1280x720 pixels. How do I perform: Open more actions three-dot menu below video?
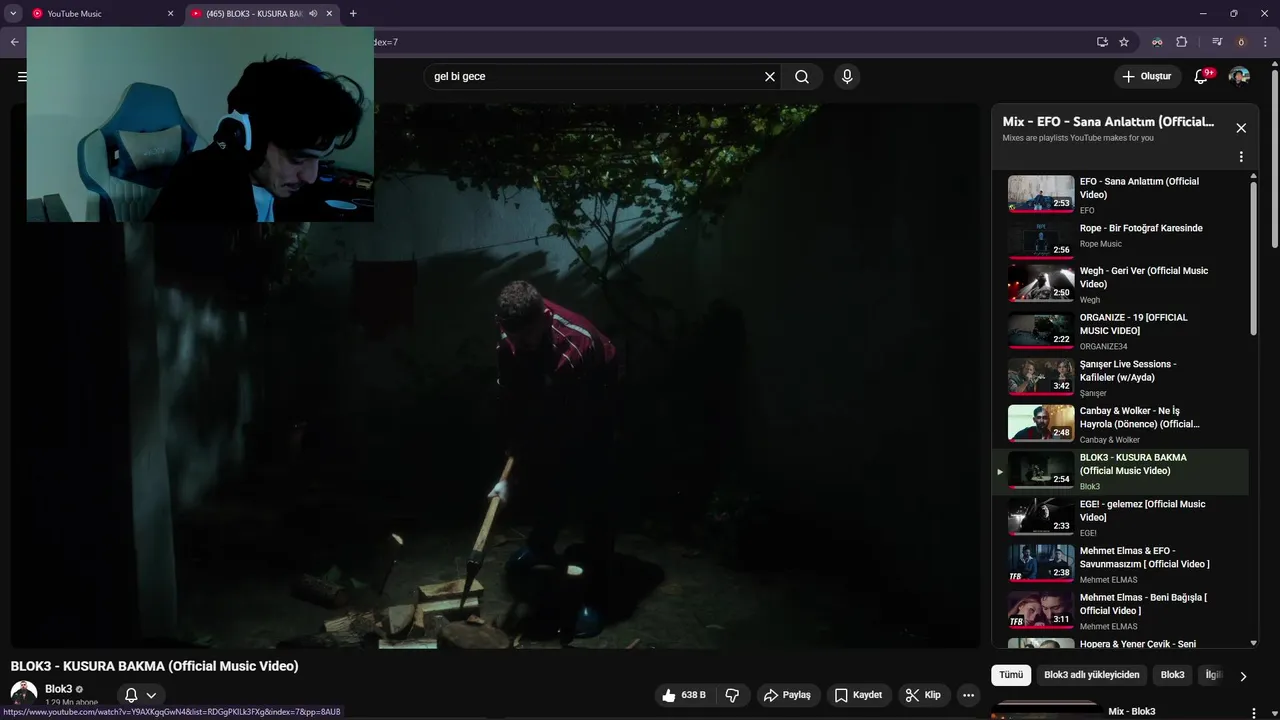pos(968,695)
